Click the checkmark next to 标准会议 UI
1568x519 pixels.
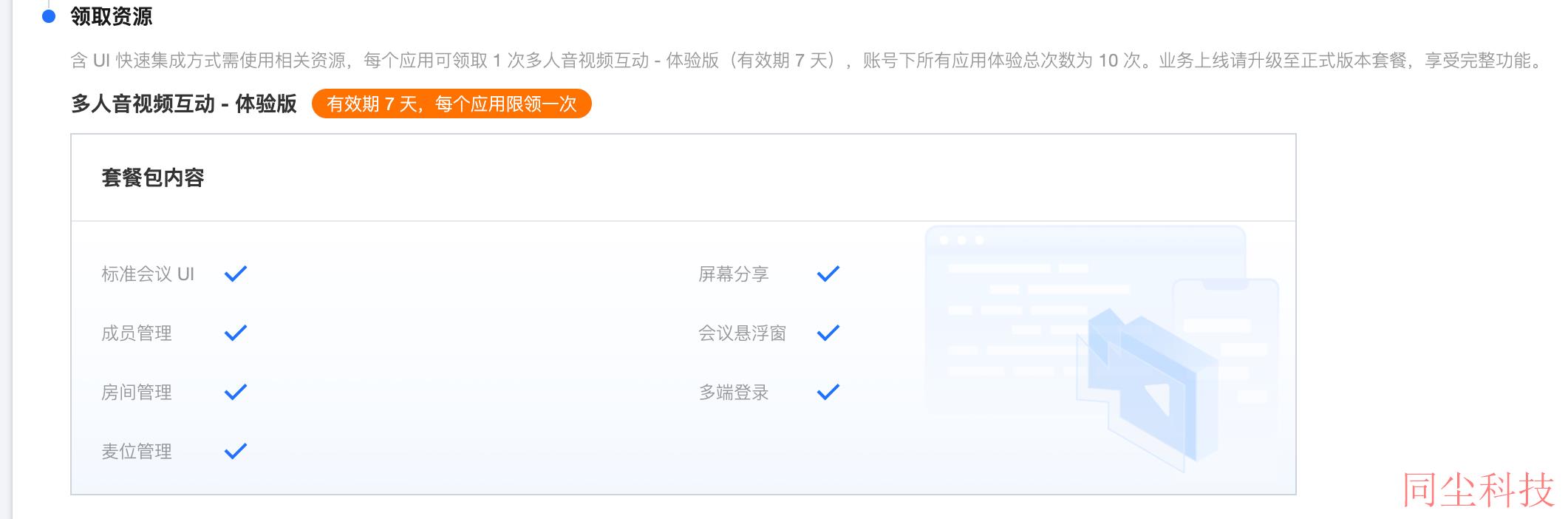236,274
